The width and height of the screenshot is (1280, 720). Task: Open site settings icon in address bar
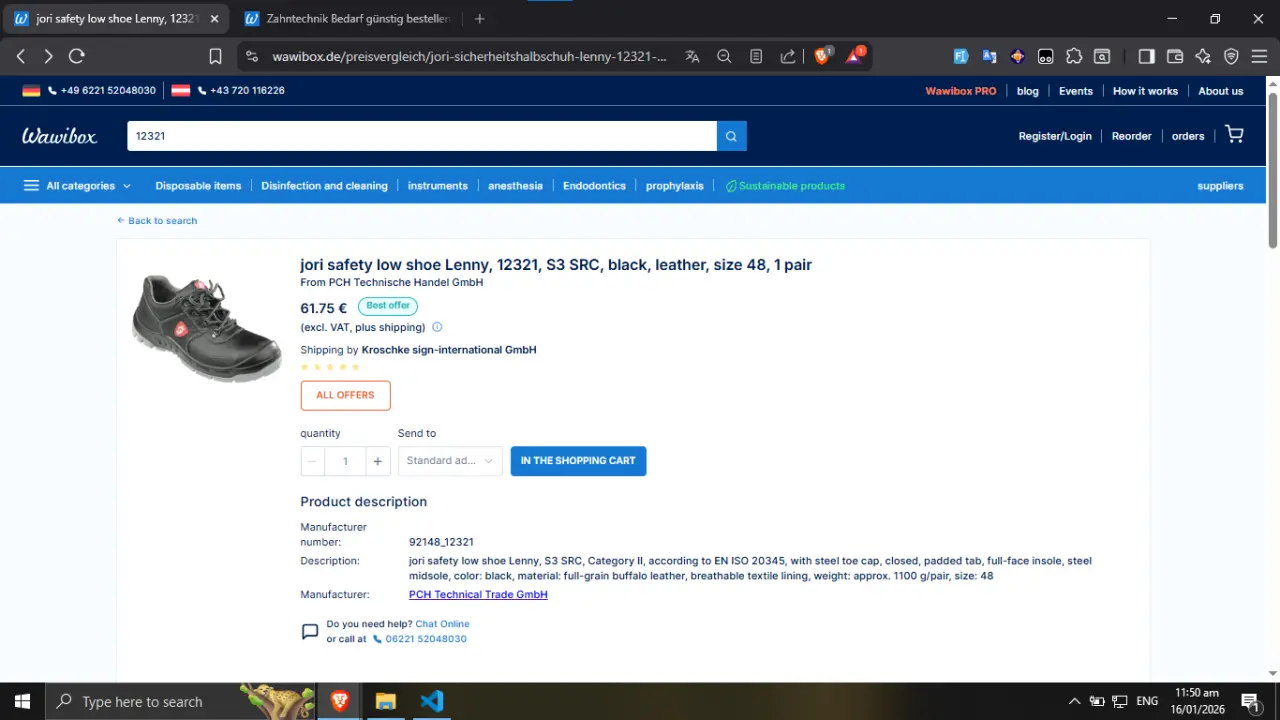point(251,57)
